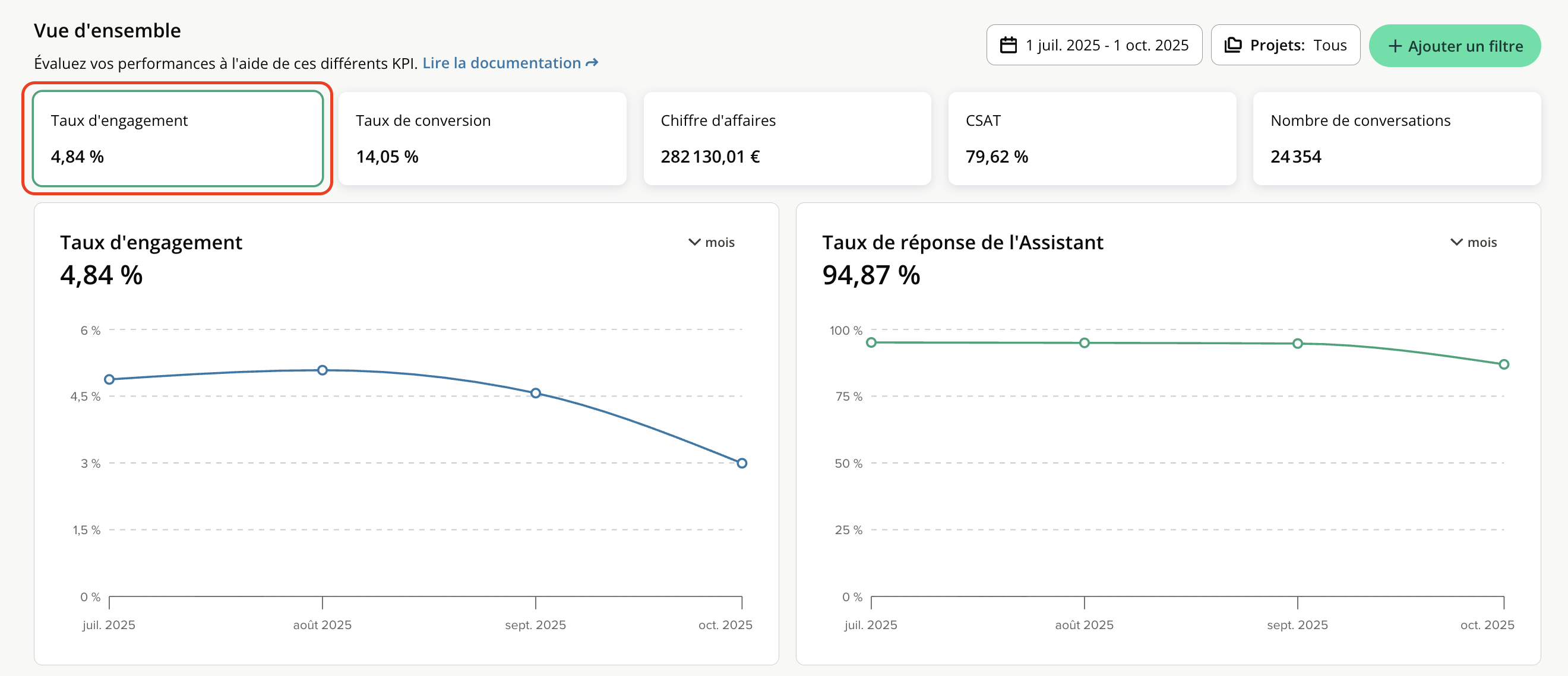Select the Nombre de conversations card
The width and height of the screenshot is (1568, 676).
click(1396, 138)
